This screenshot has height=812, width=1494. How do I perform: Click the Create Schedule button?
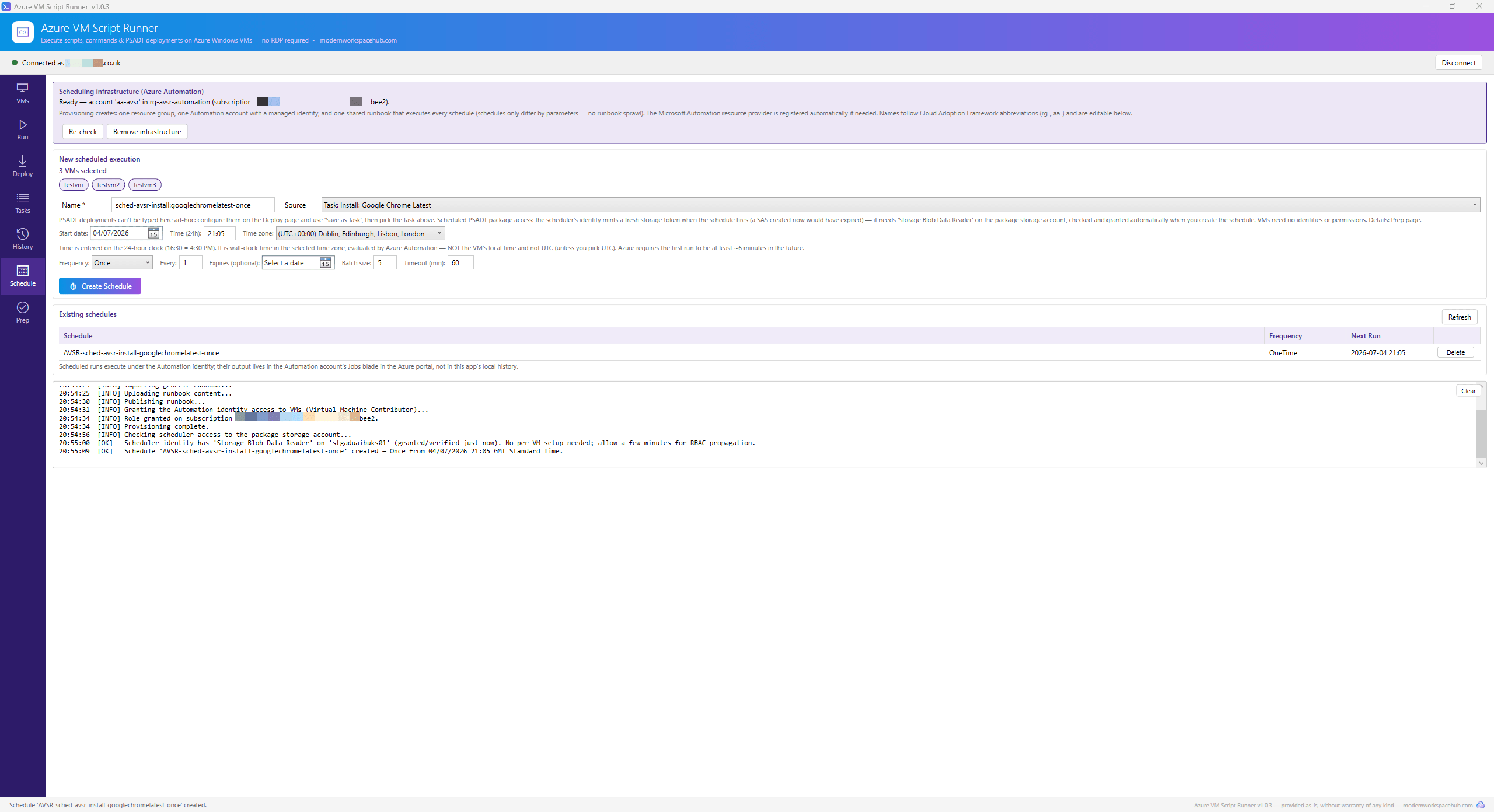pos(100,286)
